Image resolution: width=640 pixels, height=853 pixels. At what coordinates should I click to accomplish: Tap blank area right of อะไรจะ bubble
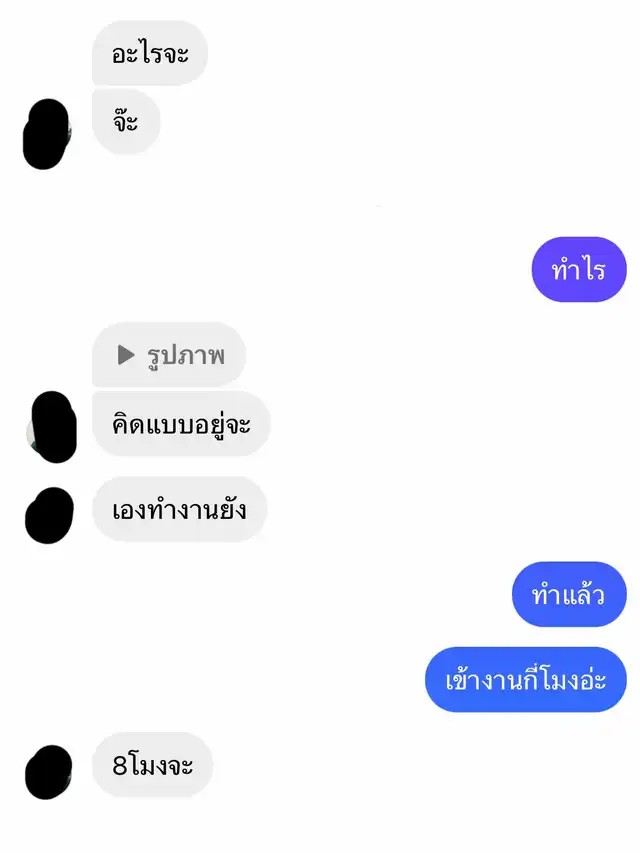tap(424, 53)
